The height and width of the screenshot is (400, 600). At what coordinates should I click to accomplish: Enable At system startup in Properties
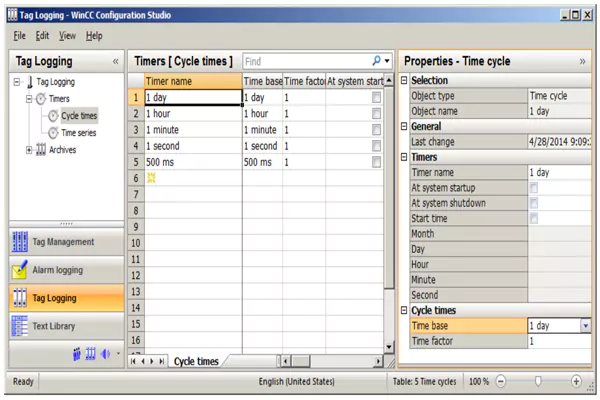tap(533, 188)
